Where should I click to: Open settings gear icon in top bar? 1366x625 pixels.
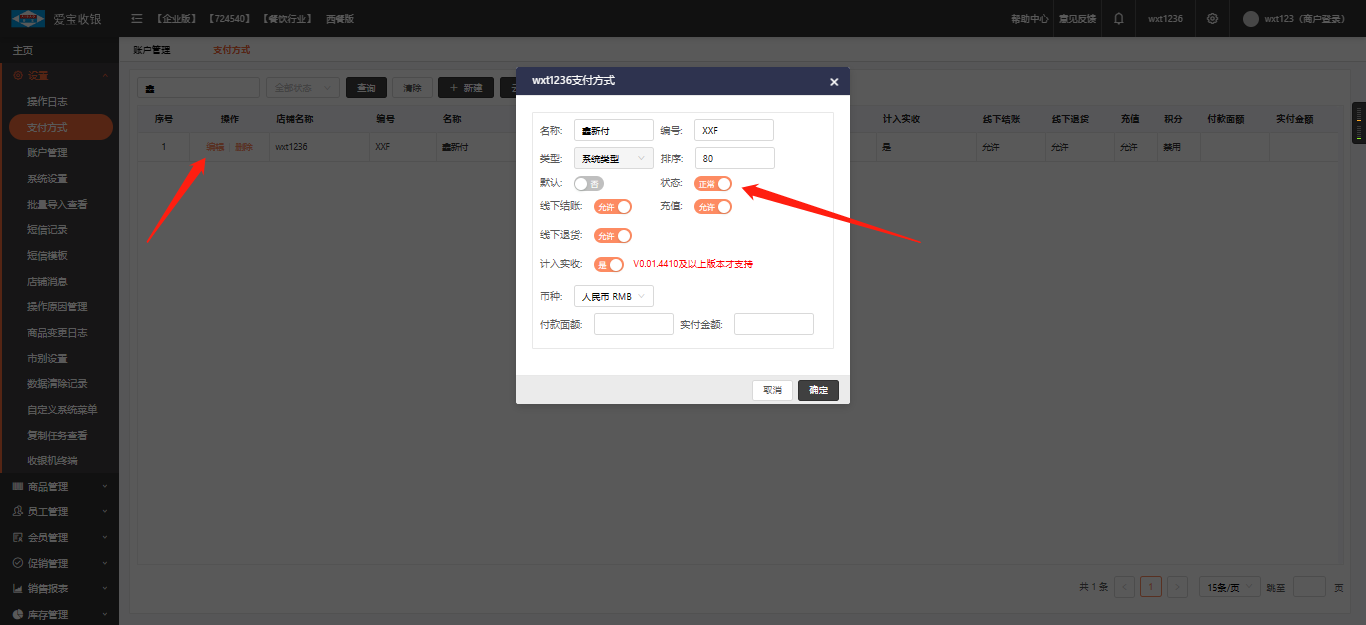tap(1212, 18)
